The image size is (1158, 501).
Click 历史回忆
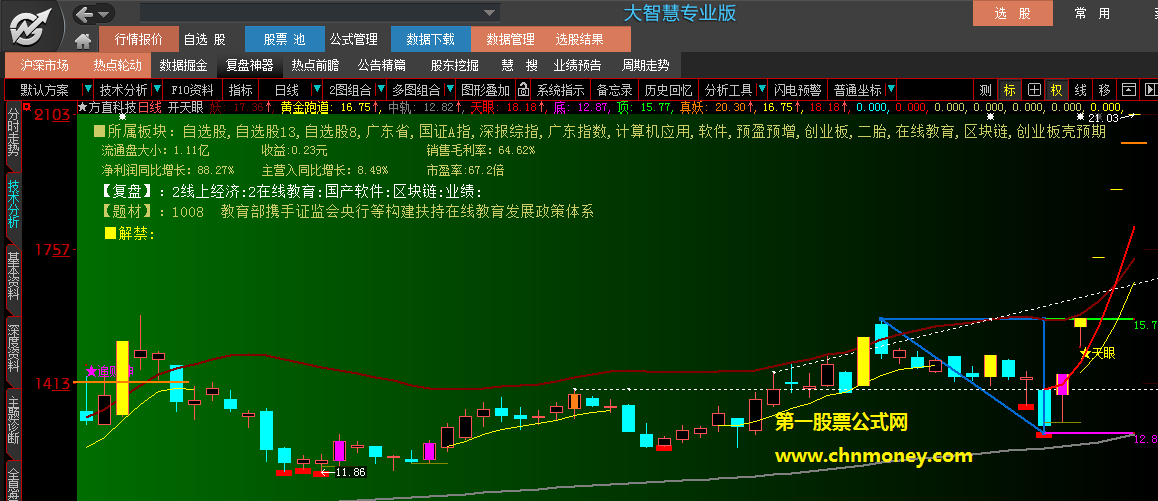tap(668, 90)
